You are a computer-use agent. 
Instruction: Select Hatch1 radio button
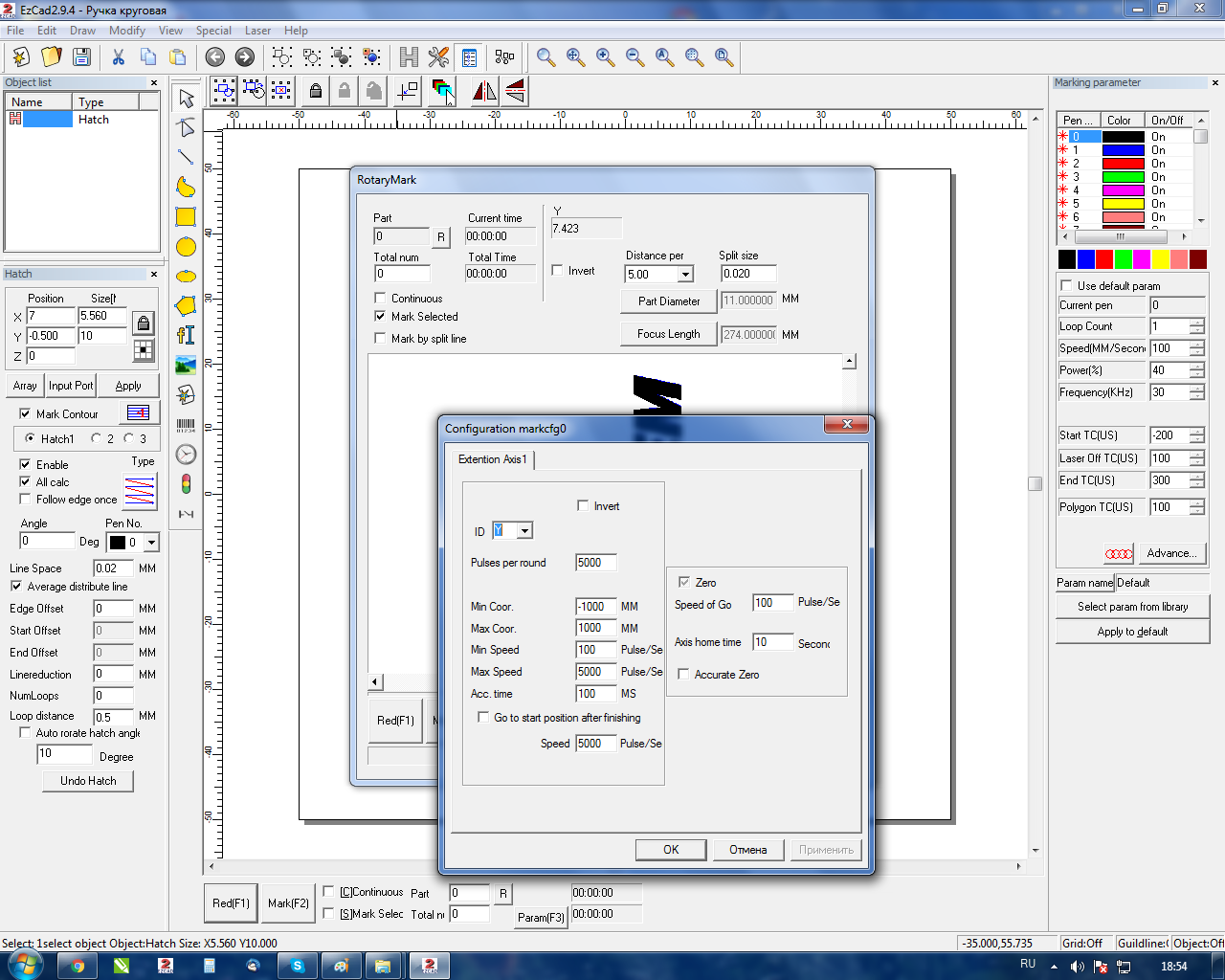coord(30,438)
